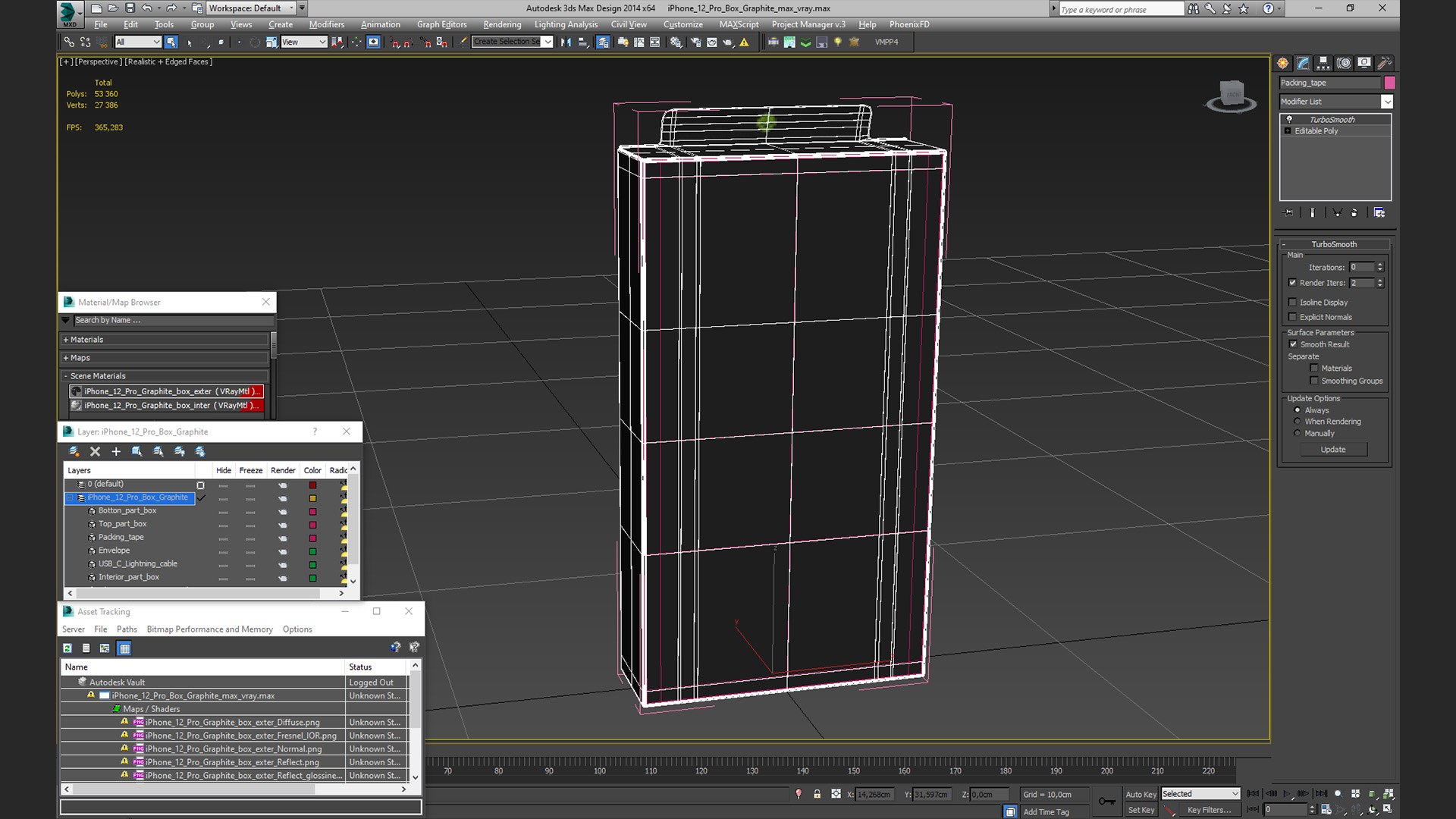Click the TurboSmooth Update button
This screenshot has height=819, width=1456.
1333,450
